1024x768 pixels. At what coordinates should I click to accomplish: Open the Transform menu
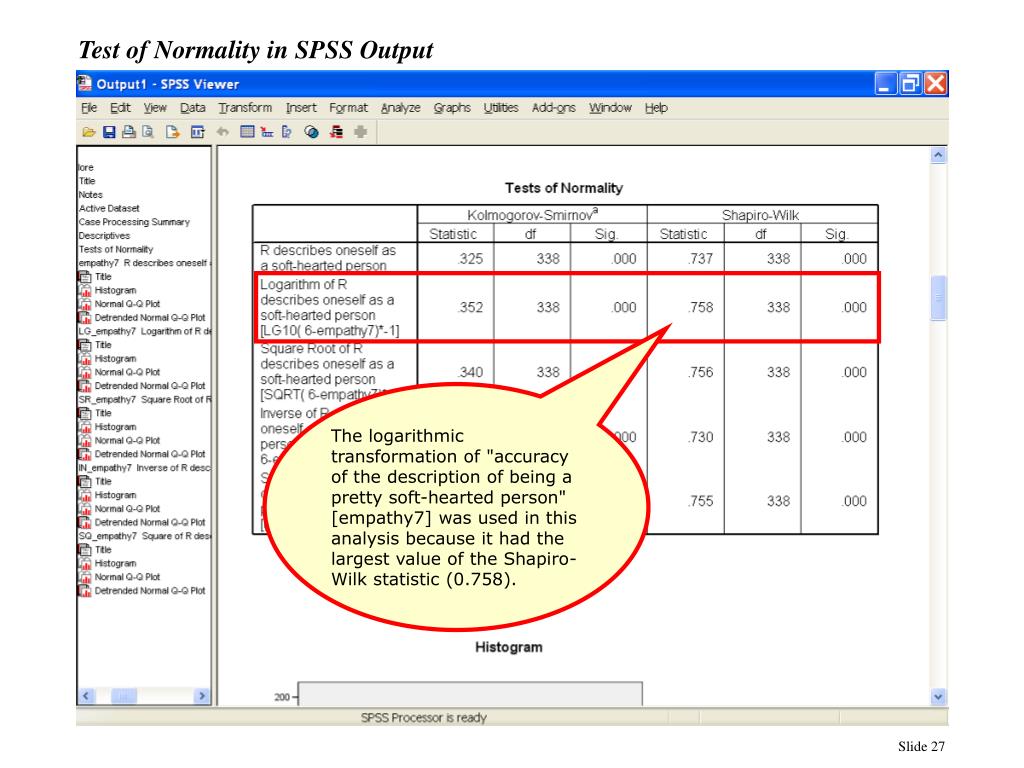(x=245, y=108)
